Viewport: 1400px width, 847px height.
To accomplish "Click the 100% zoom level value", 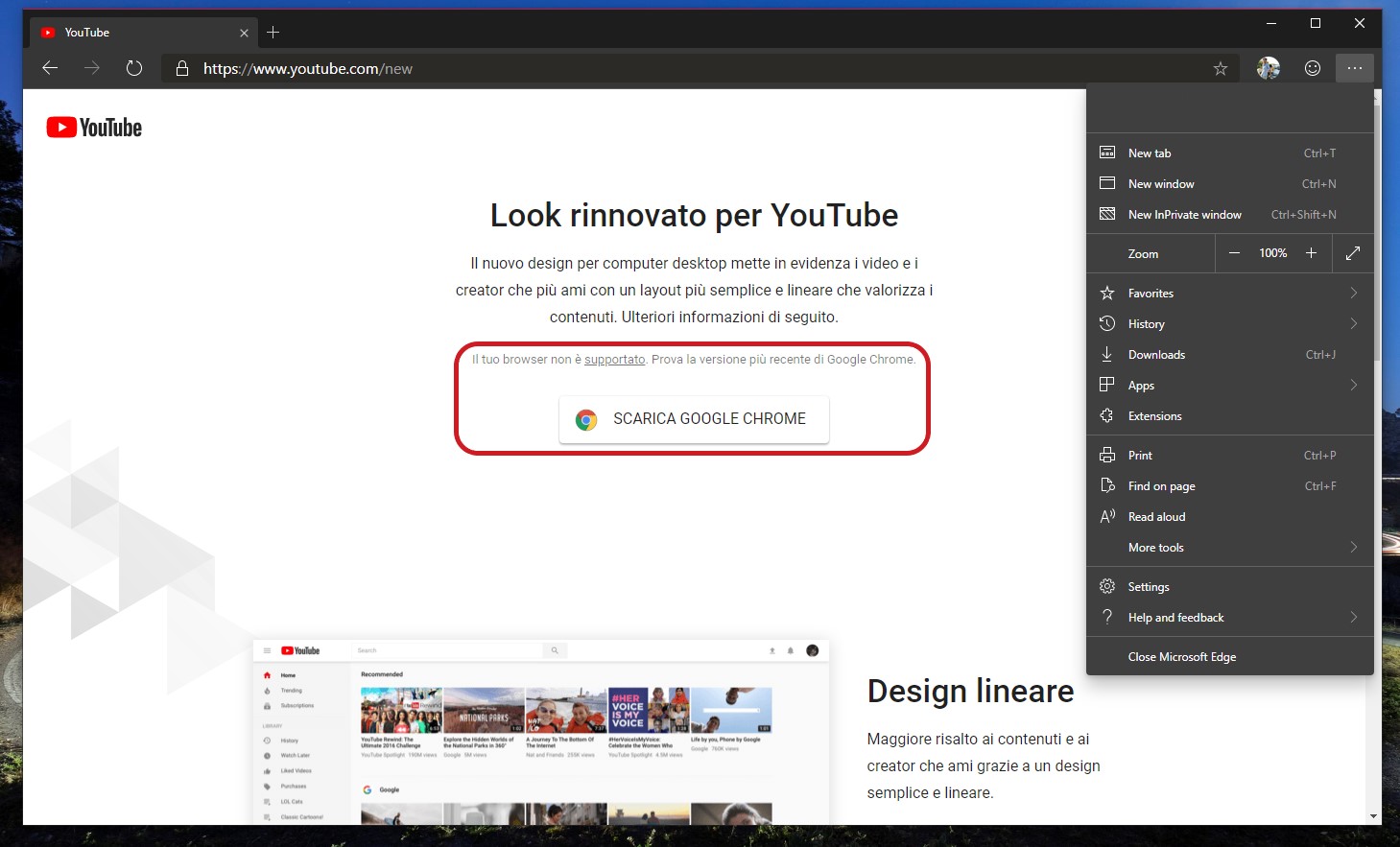I will coord(1273,253).
